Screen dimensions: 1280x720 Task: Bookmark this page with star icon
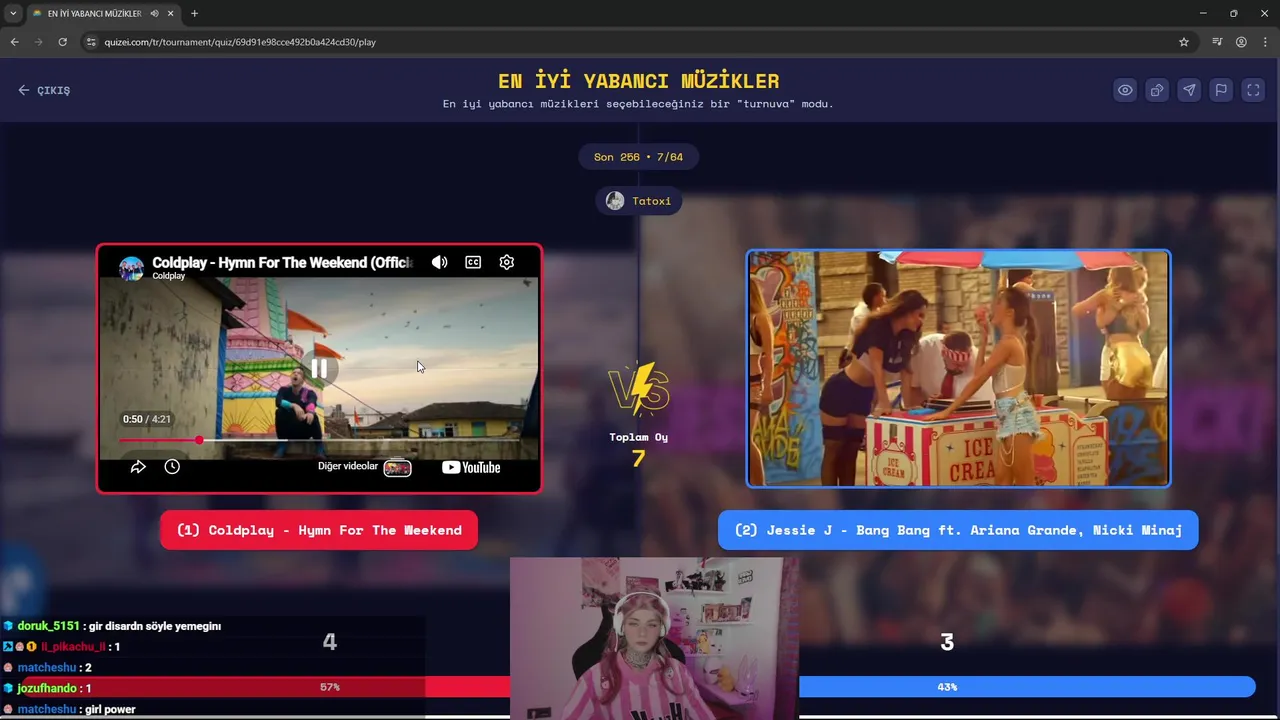pos(1184,42)
